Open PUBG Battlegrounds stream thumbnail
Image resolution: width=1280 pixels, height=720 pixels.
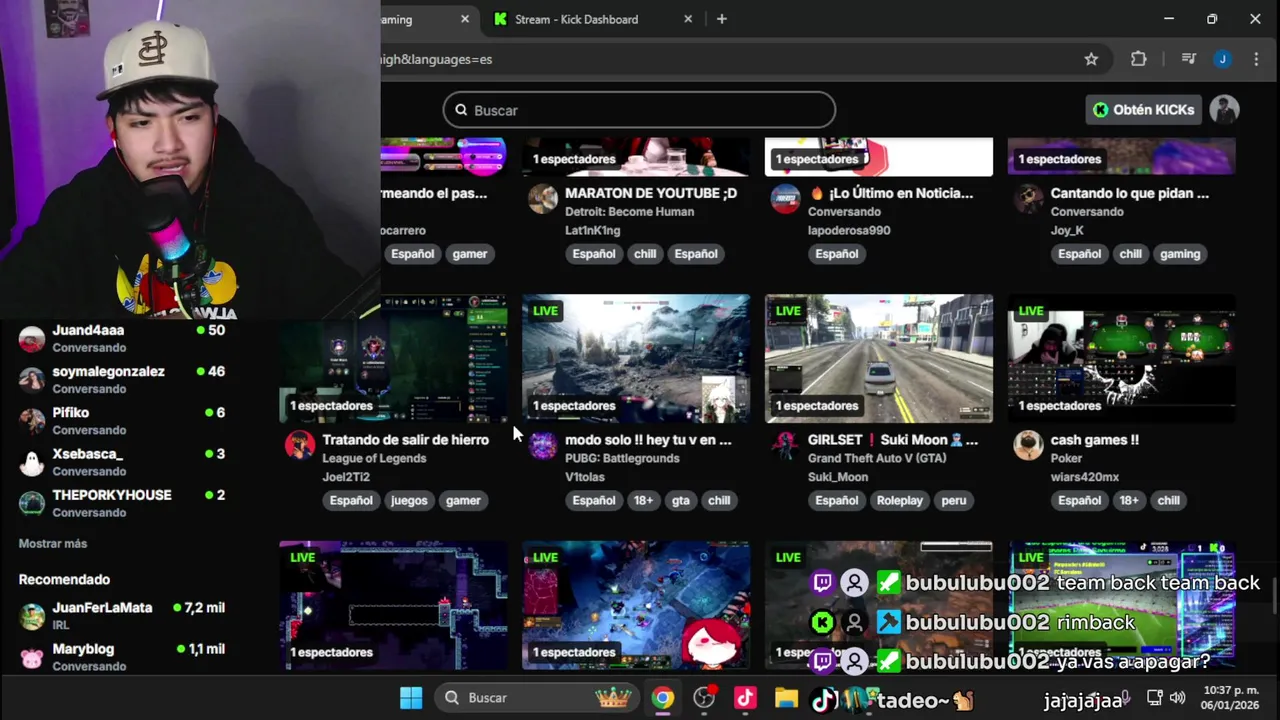click(x=636, y=358)
